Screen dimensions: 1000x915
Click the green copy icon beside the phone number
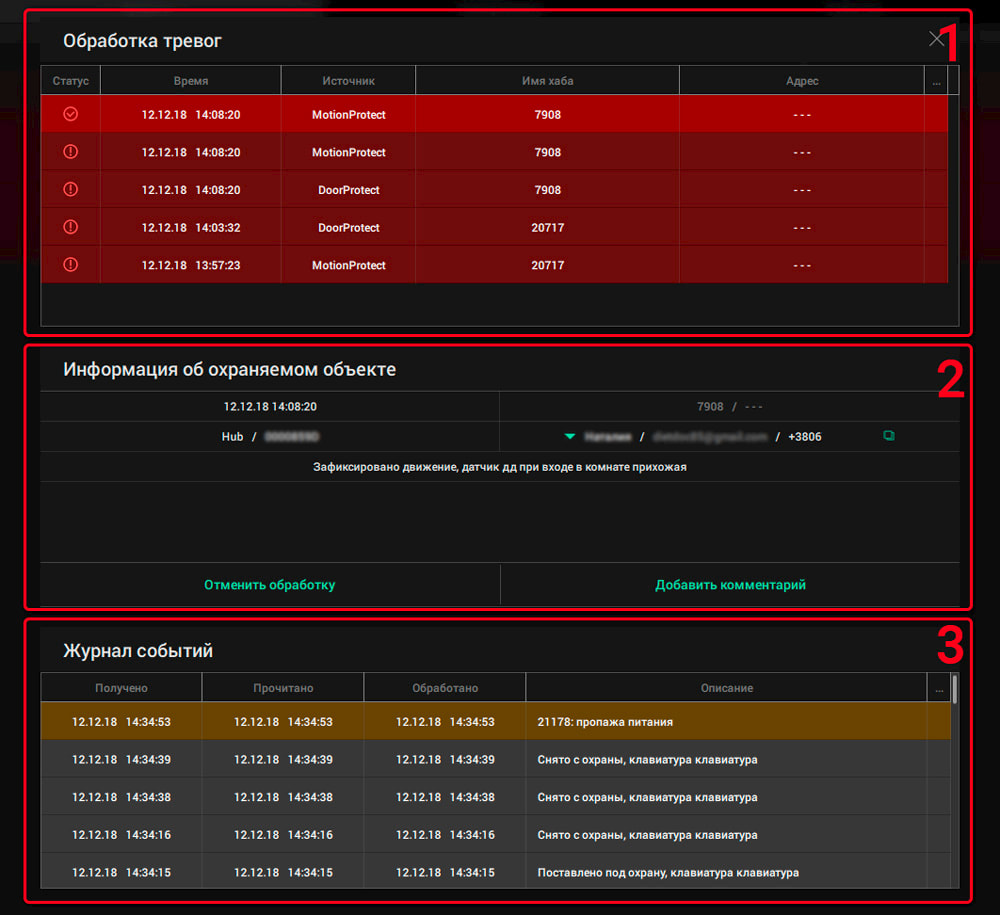889,436
